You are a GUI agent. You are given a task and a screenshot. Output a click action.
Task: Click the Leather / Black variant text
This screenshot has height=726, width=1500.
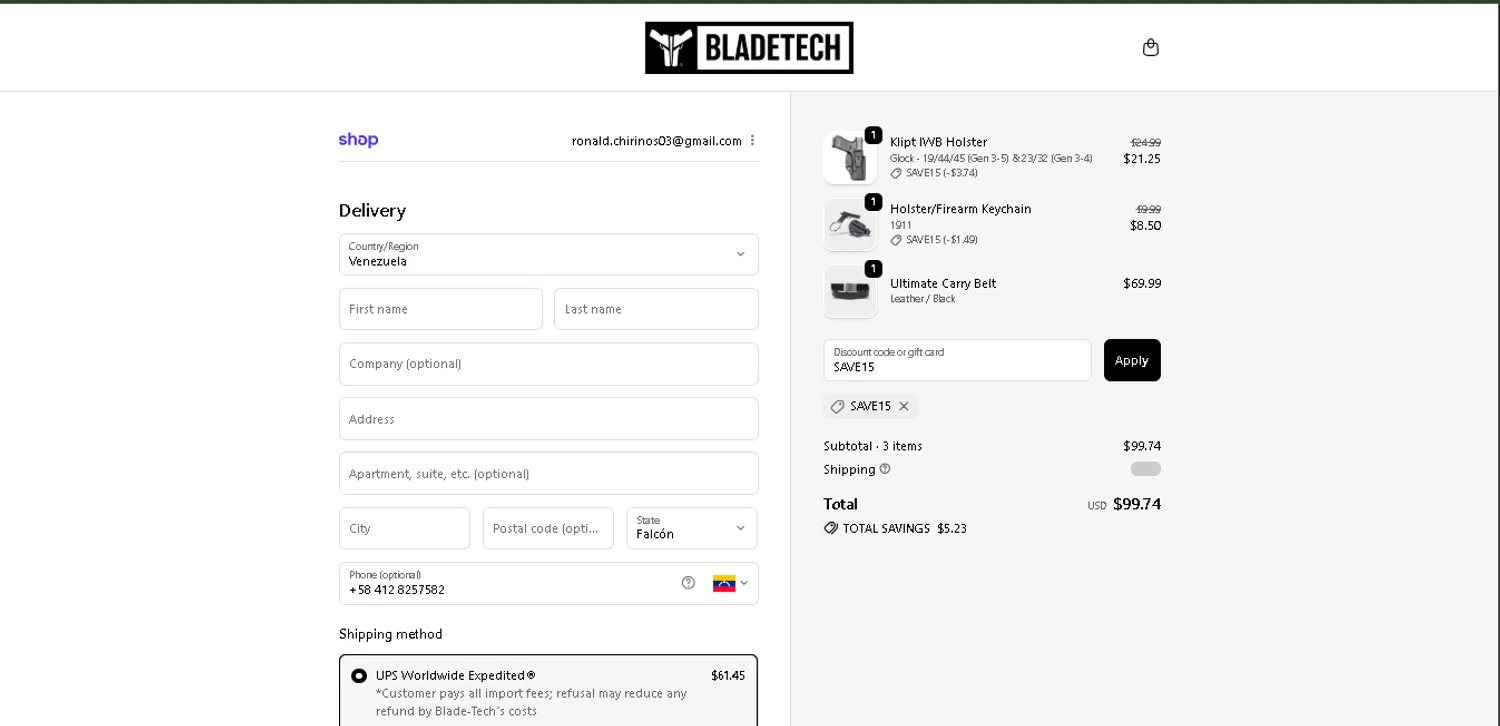(923, 299)
